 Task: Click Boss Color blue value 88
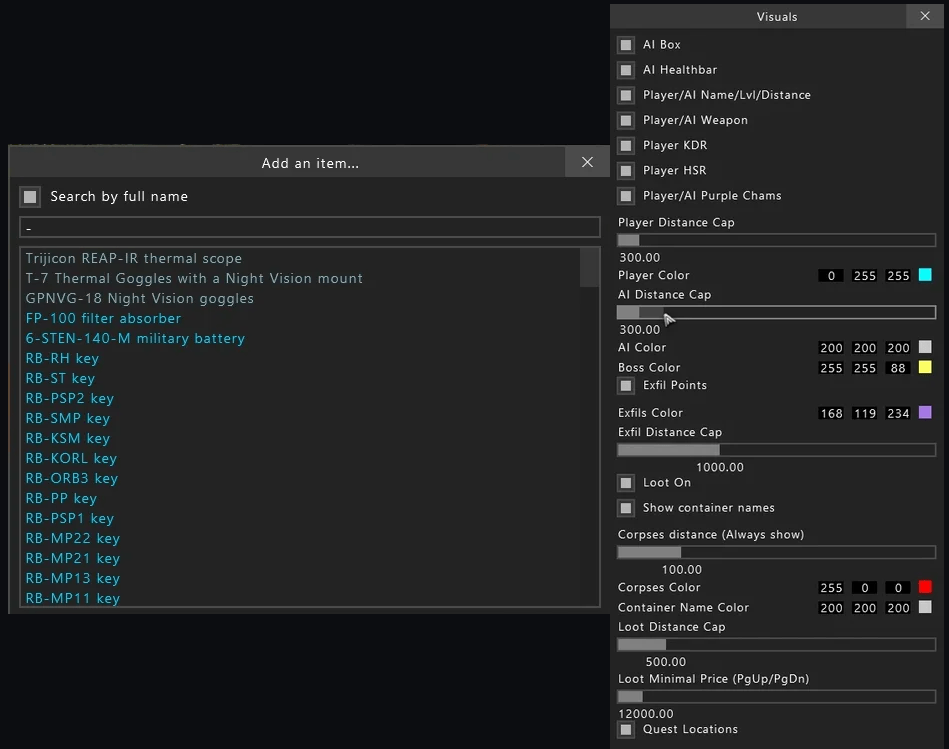pyautogui.click(x=898, y=368)
